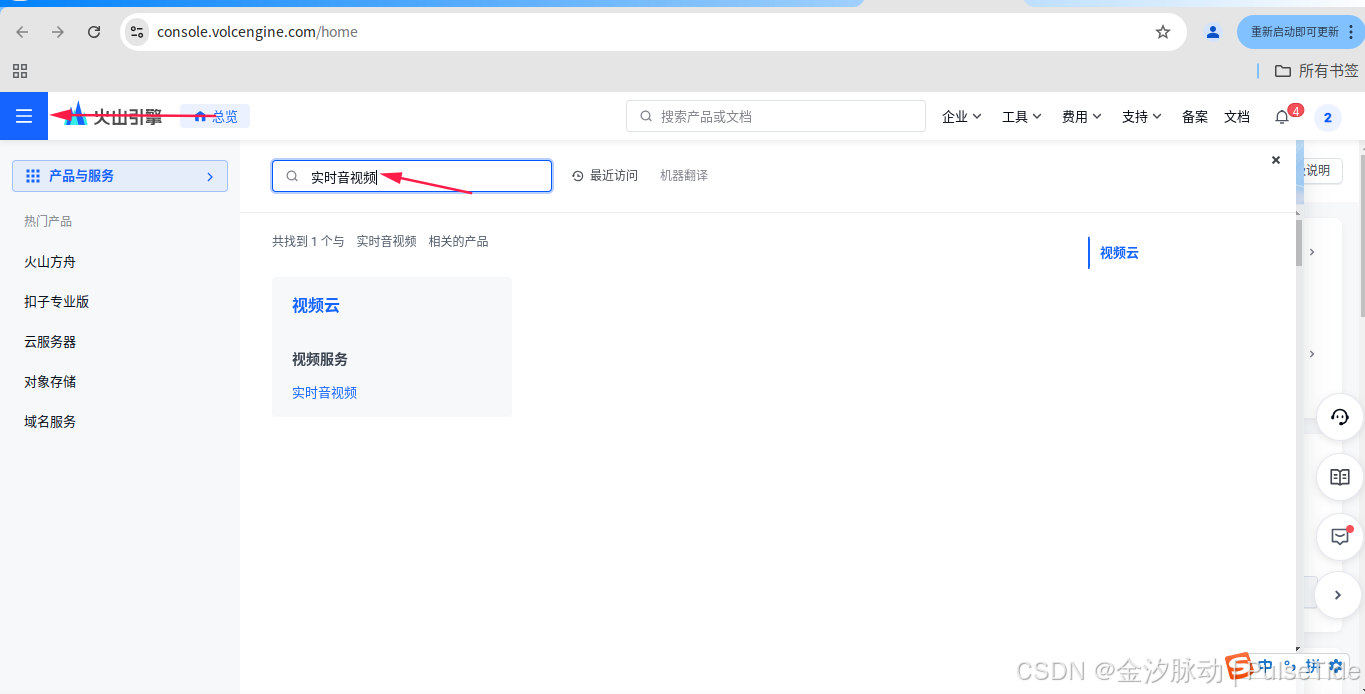Select 云服务器 in hot products
Image resolution: width=1365 pixels, height=694 pixels.
pyautogui.click(x=50, y=342)
